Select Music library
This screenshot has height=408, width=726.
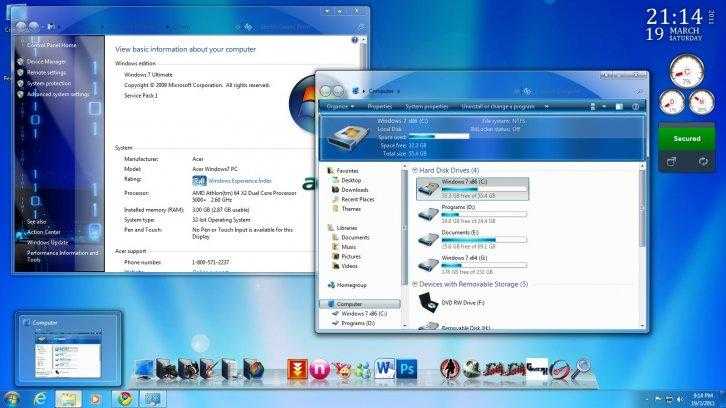[x=349, y=247]
